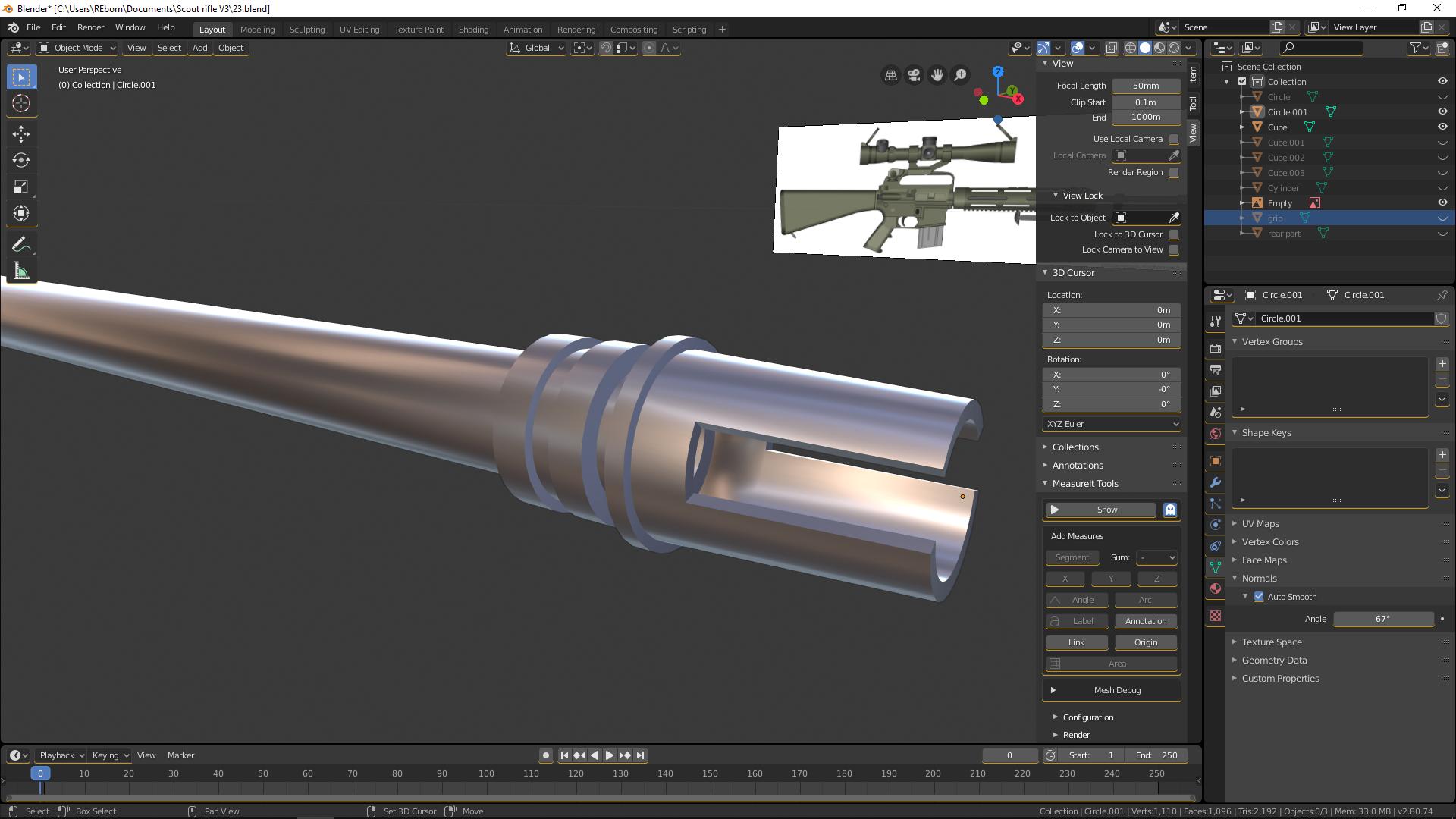This screenshot has width=1456, height=819.
Task: Open Material properties via the sphere icon
Action: coord(1216,588)
